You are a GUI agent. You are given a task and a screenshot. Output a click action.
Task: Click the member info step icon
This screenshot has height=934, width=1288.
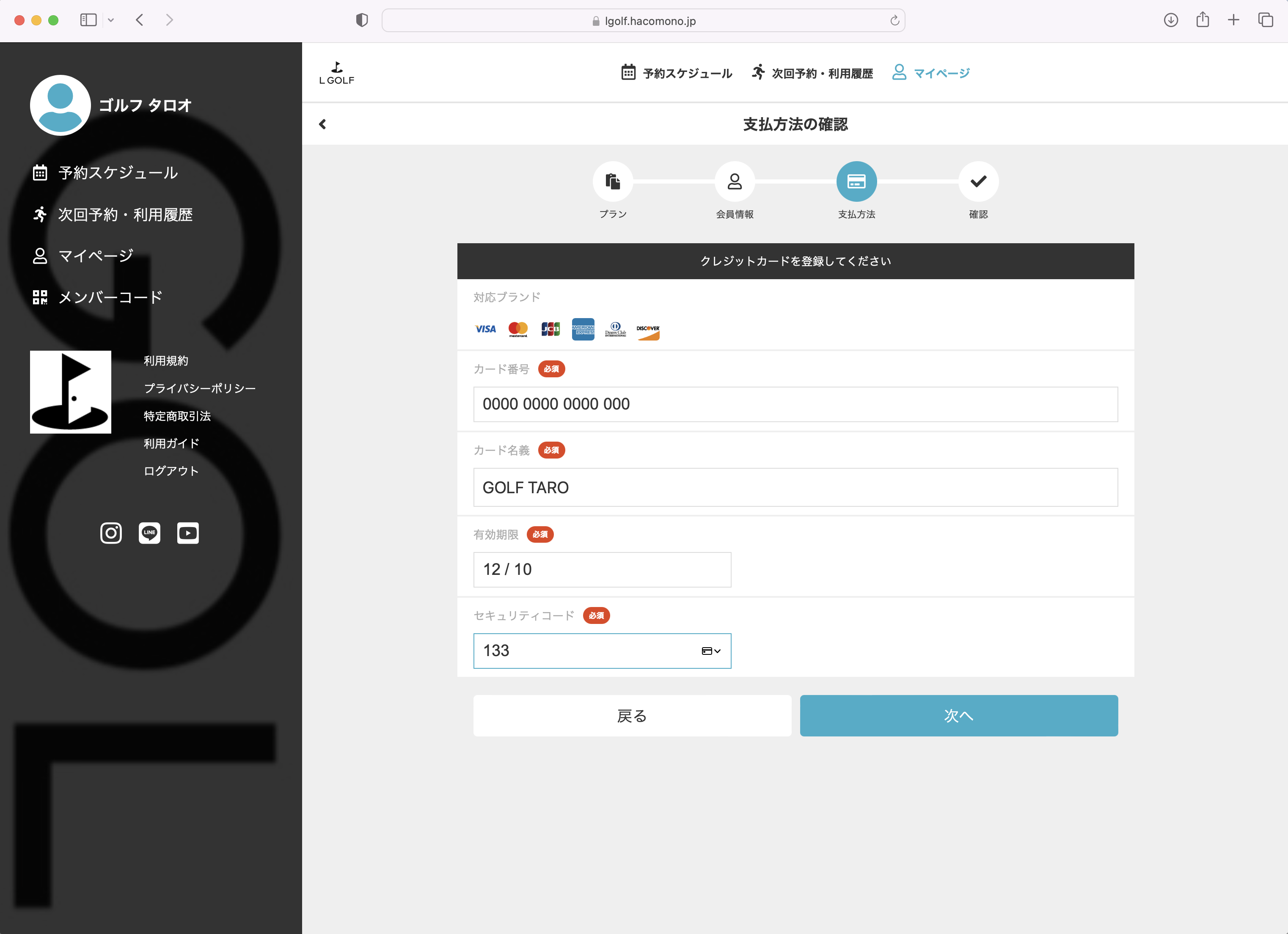(x=734, y=181)
